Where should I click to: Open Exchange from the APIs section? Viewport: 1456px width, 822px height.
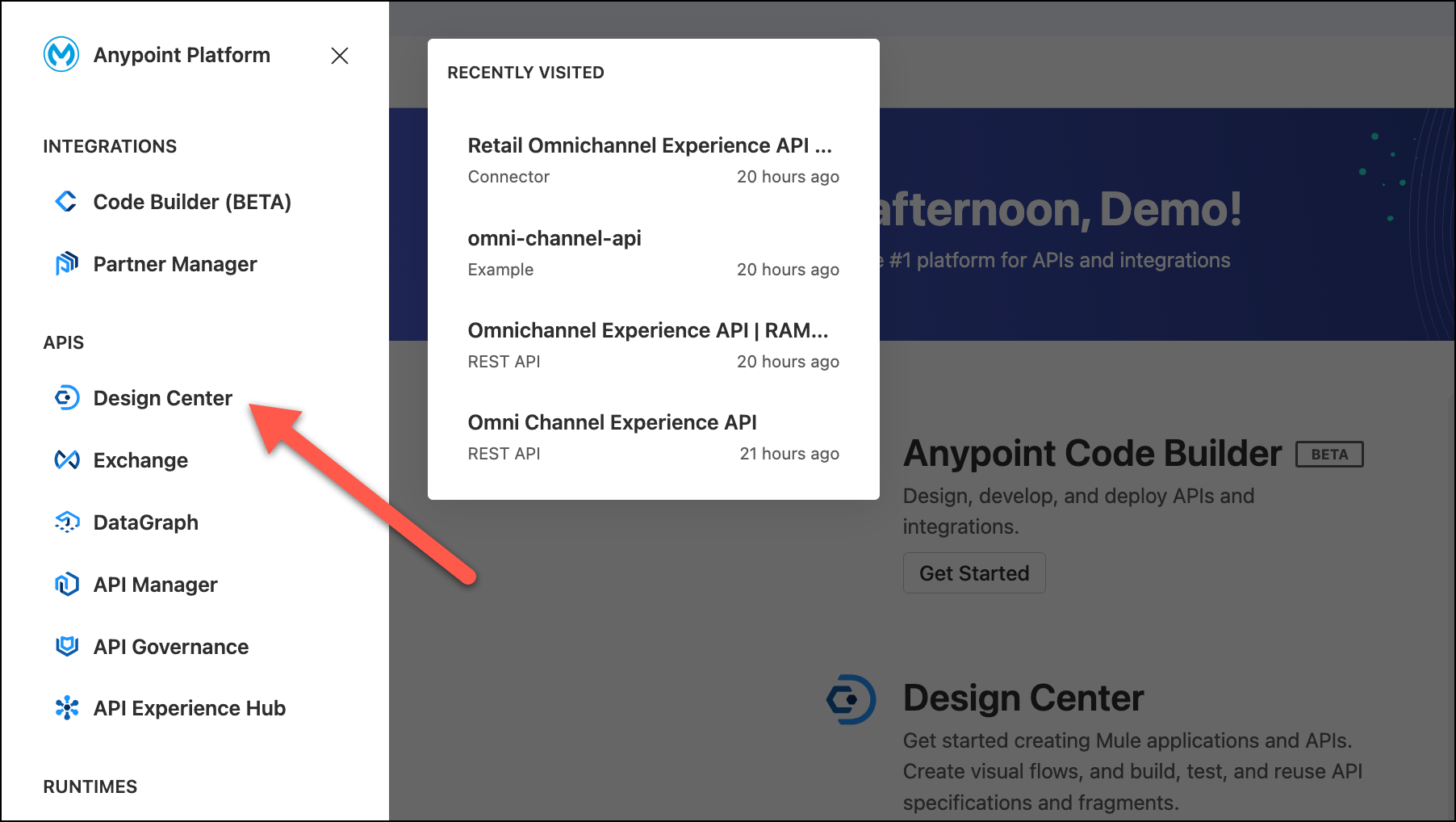point(140,460)
